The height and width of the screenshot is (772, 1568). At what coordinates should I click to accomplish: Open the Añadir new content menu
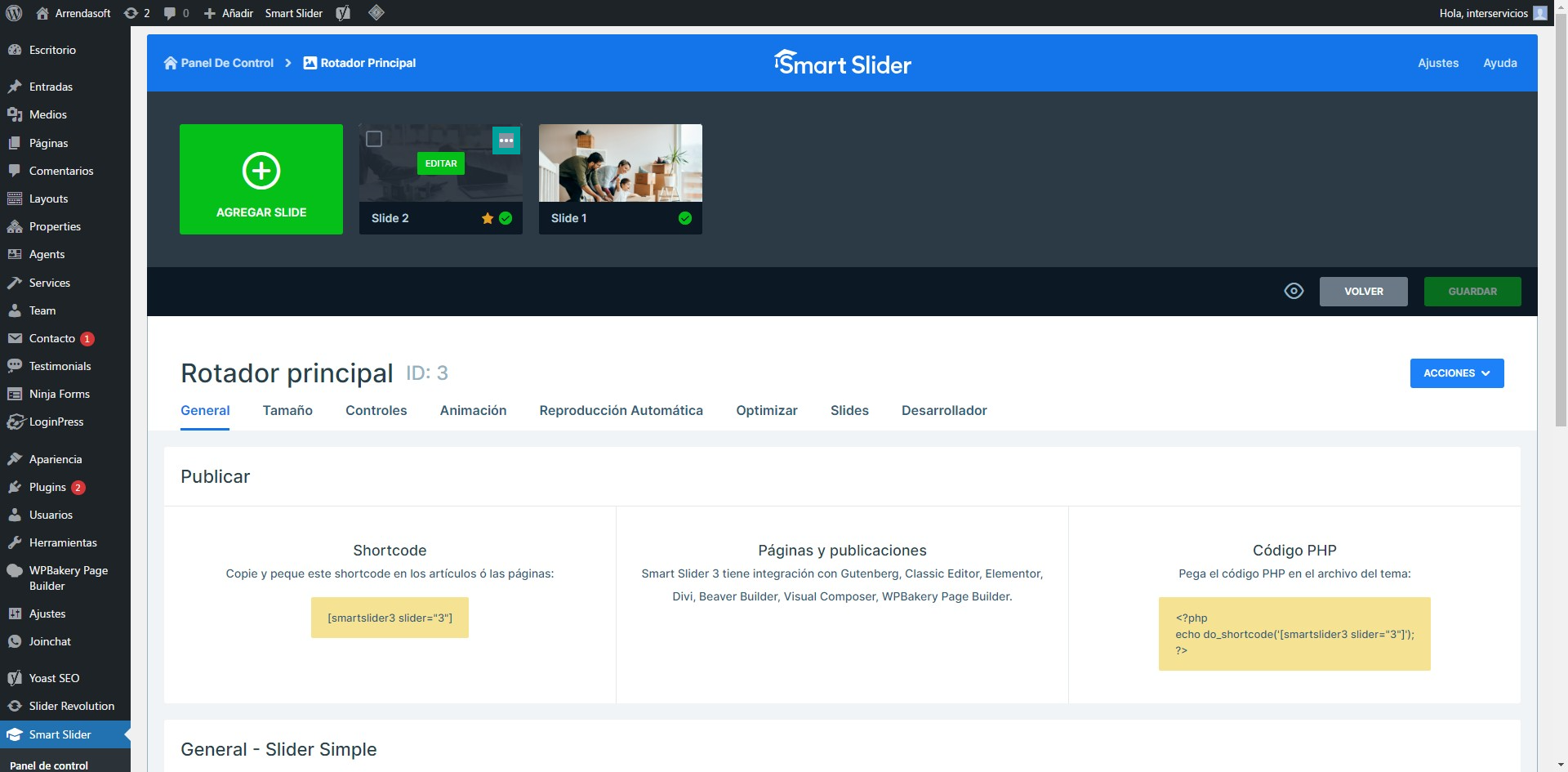point(229,13)
